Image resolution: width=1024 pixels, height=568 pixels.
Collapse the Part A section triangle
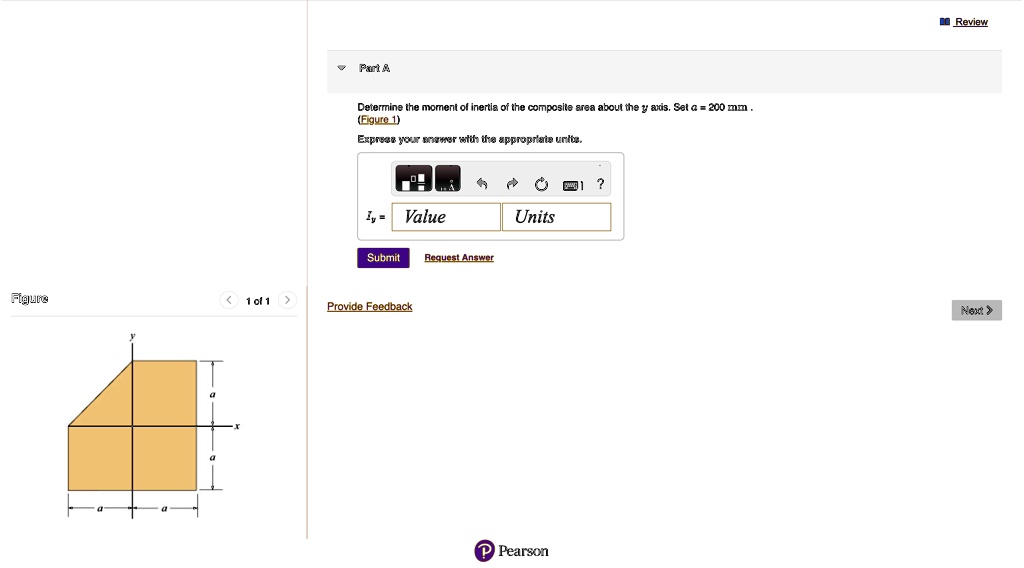[x=341, y=68]
